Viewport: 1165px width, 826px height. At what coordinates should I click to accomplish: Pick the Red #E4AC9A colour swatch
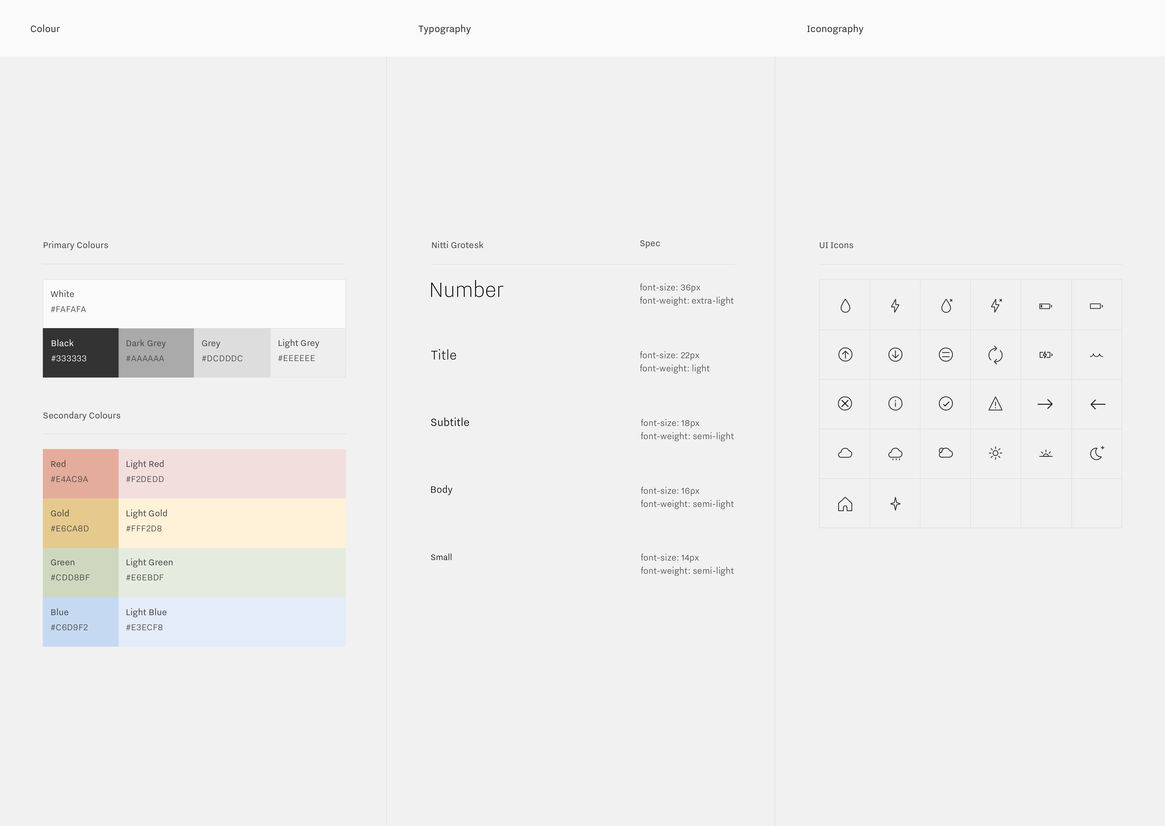(80, 473)
